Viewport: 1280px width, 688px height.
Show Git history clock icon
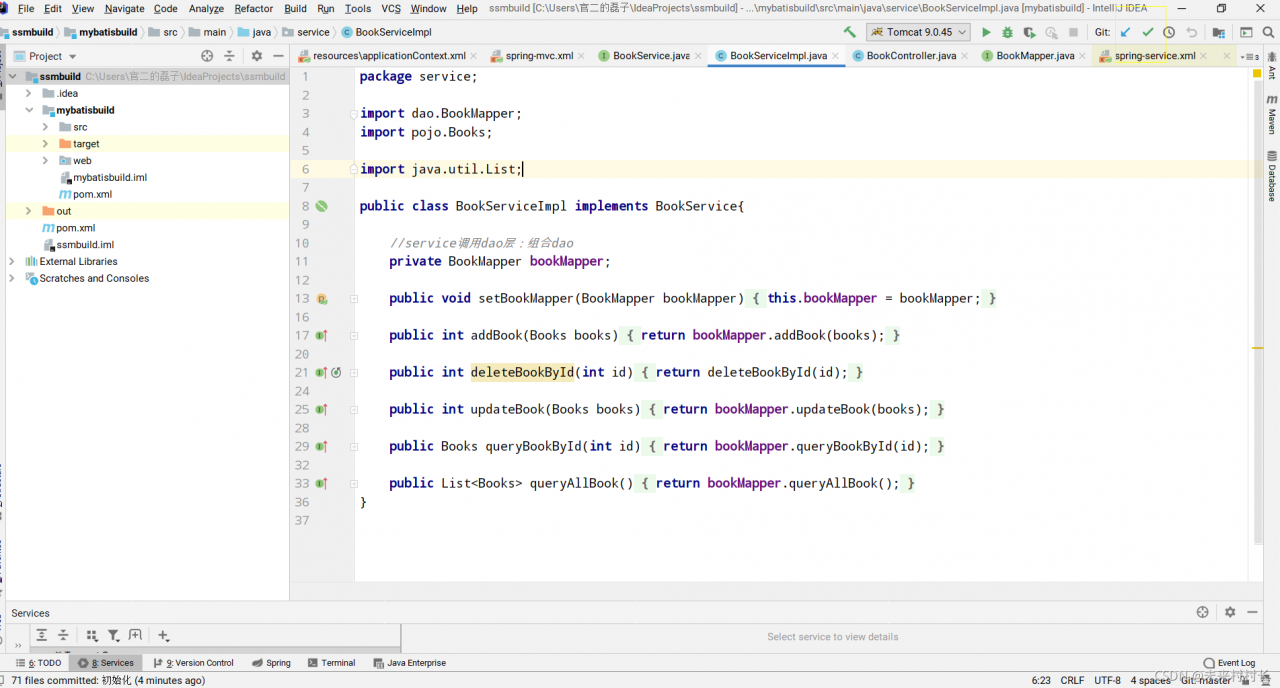1169,32
